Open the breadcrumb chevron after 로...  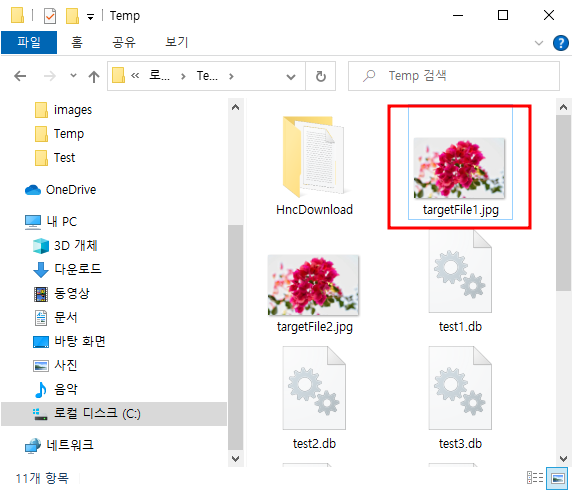[183, 76]
